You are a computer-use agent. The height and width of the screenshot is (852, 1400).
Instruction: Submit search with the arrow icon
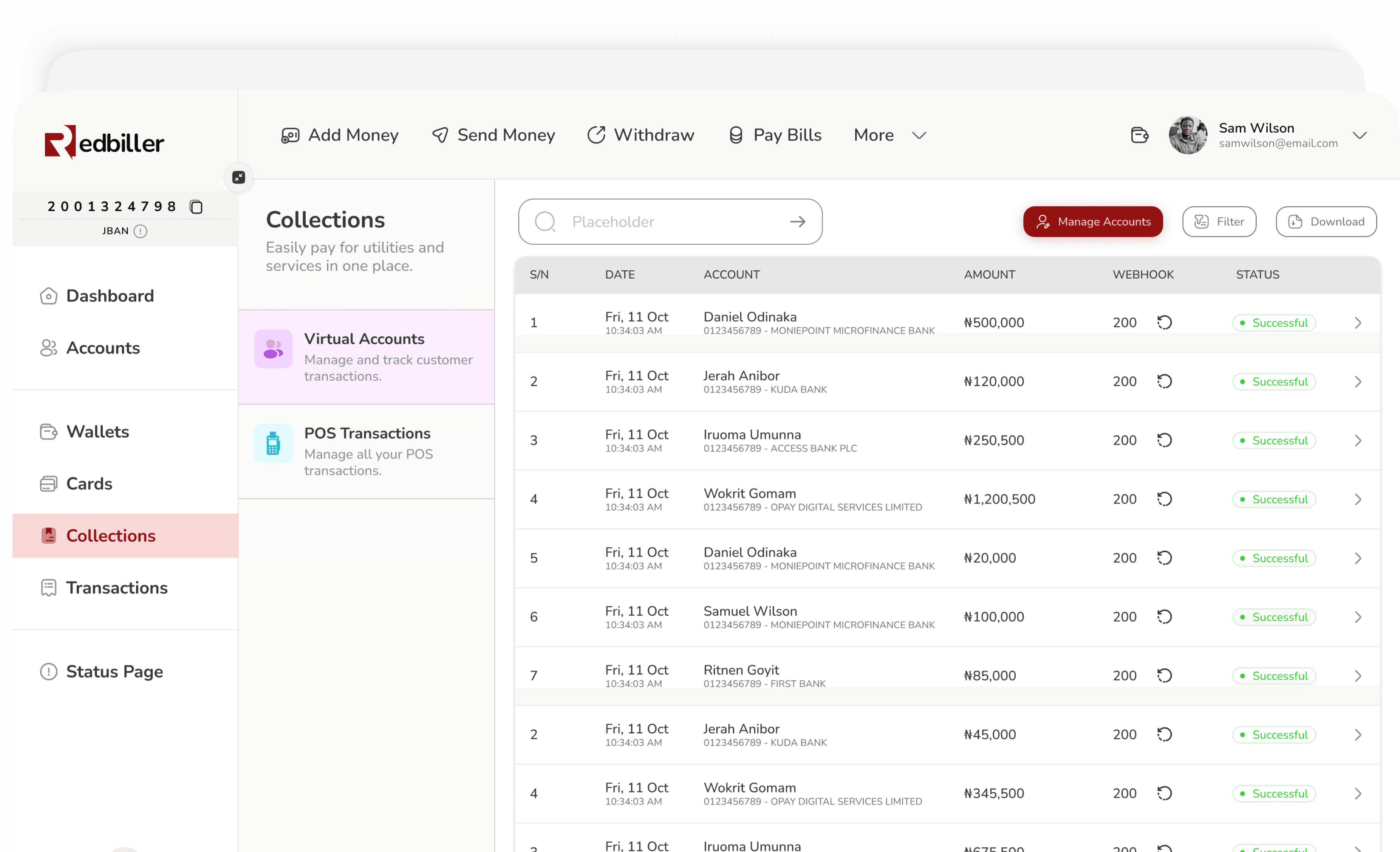798,222
